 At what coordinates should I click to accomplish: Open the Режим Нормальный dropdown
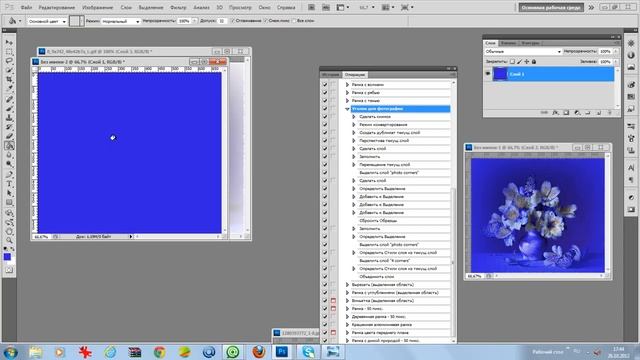click(120, 21)
